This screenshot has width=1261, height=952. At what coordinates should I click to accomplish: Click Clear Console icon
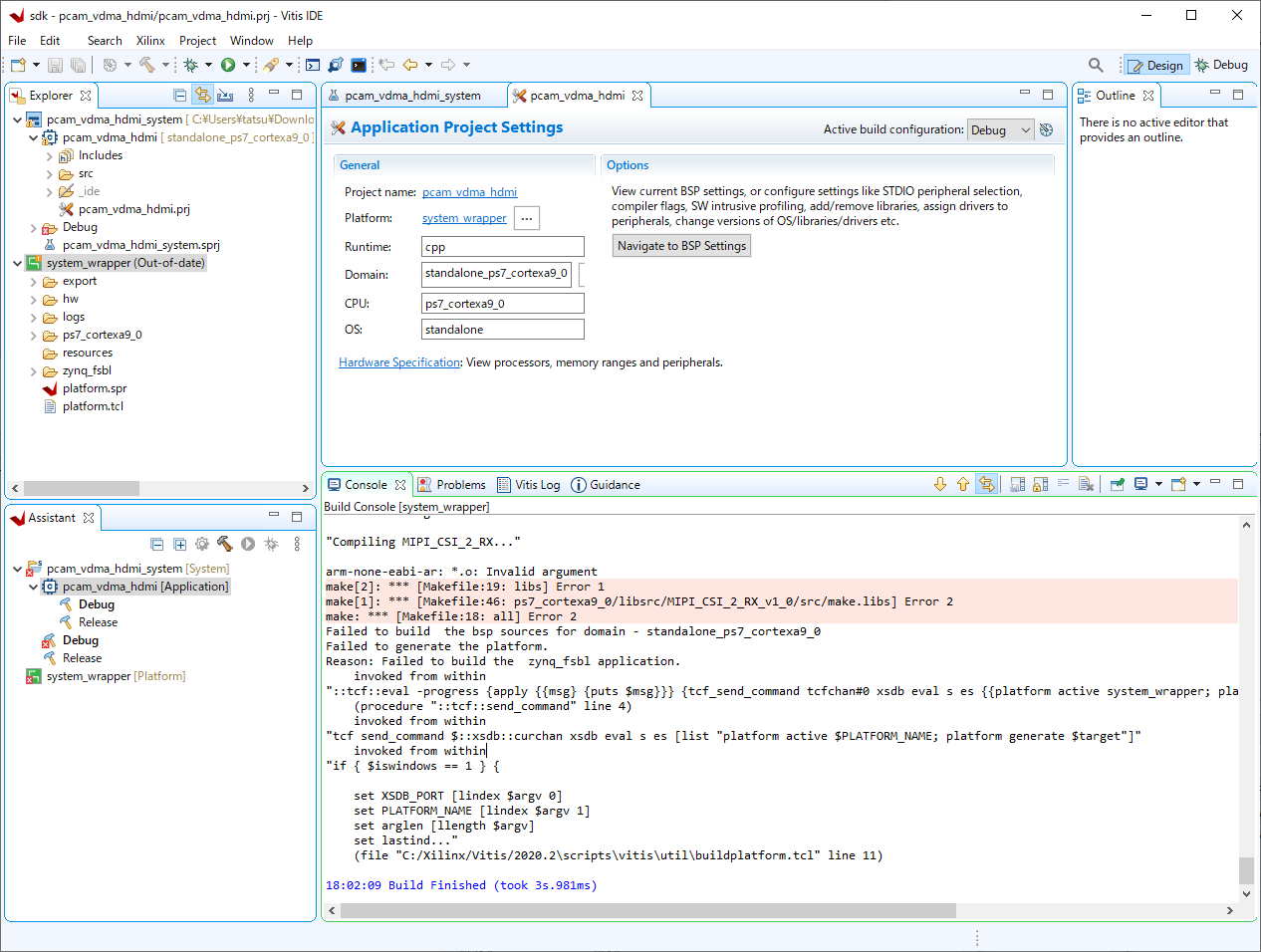(x=1086, y=485)
